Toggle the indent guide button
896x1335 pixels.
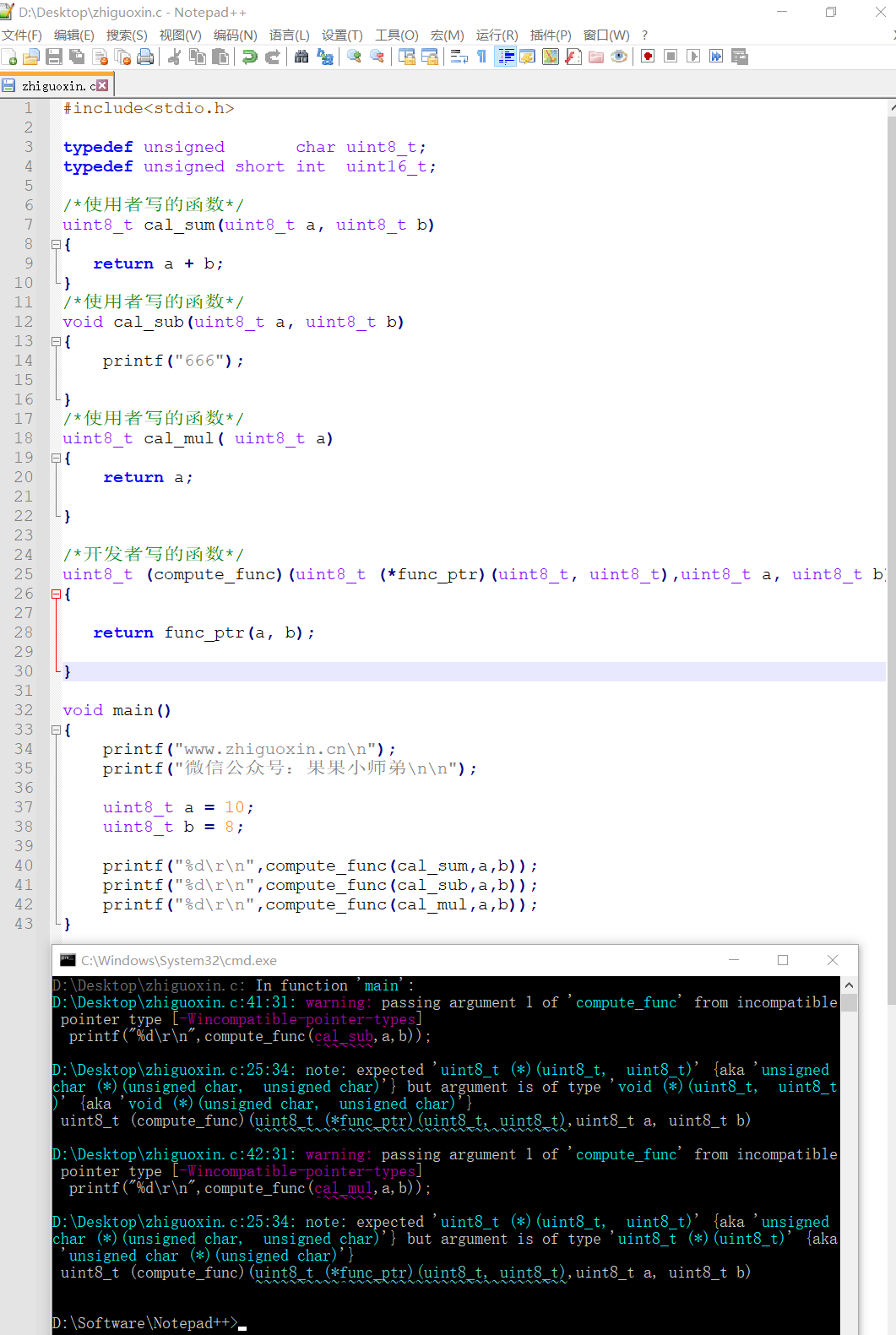[x=505, y=57]
